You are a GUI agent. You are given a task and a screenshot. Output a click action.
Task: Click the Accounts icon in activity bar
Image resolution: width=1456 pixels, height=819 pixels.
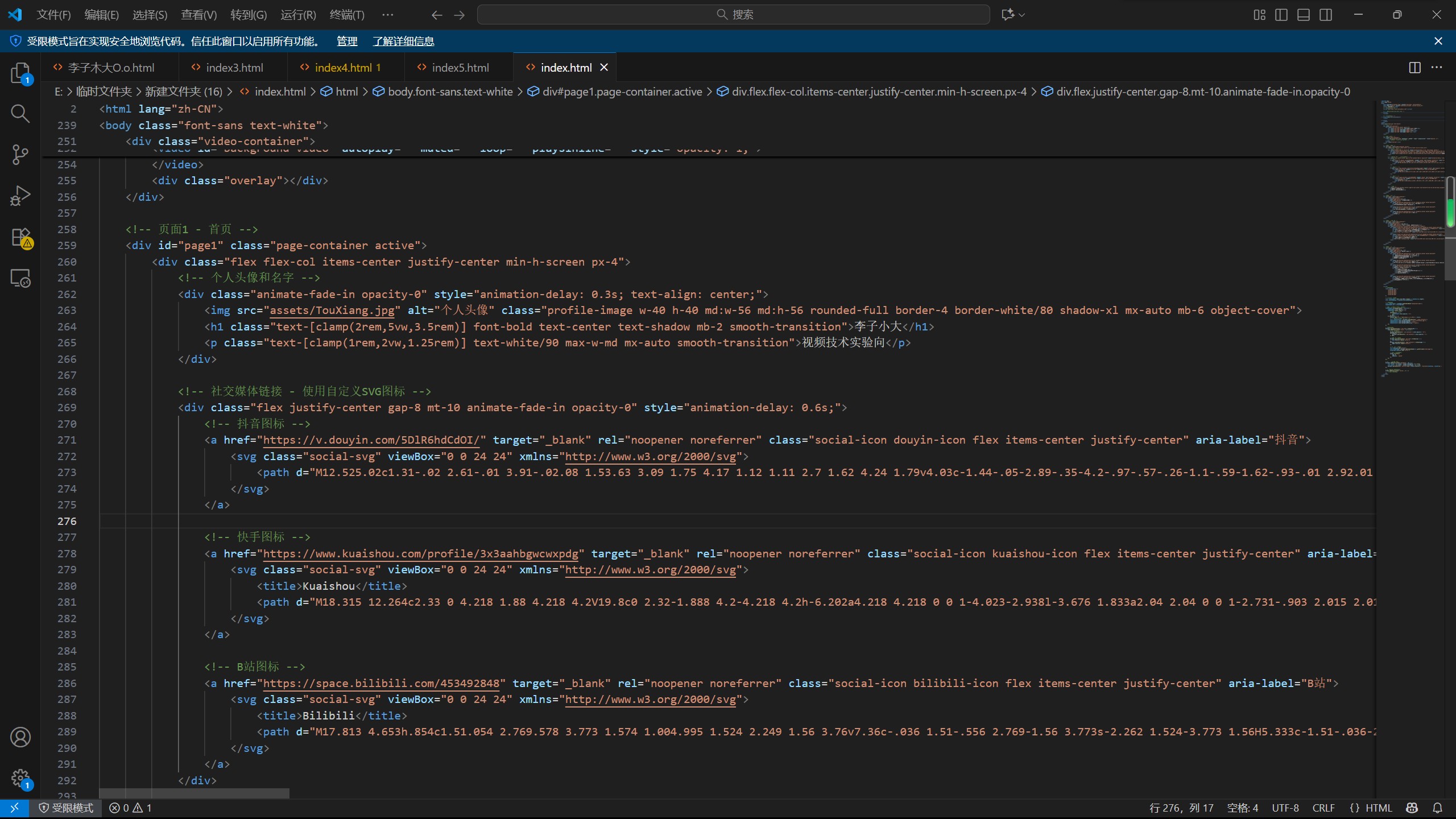(20, 737)
